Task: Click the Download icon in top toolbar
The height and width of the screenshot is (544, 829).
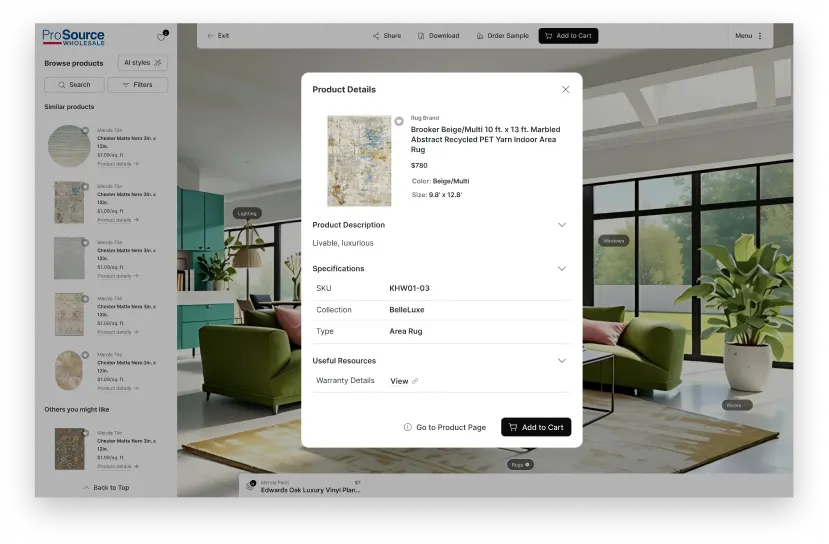Action: click(421, 36)
